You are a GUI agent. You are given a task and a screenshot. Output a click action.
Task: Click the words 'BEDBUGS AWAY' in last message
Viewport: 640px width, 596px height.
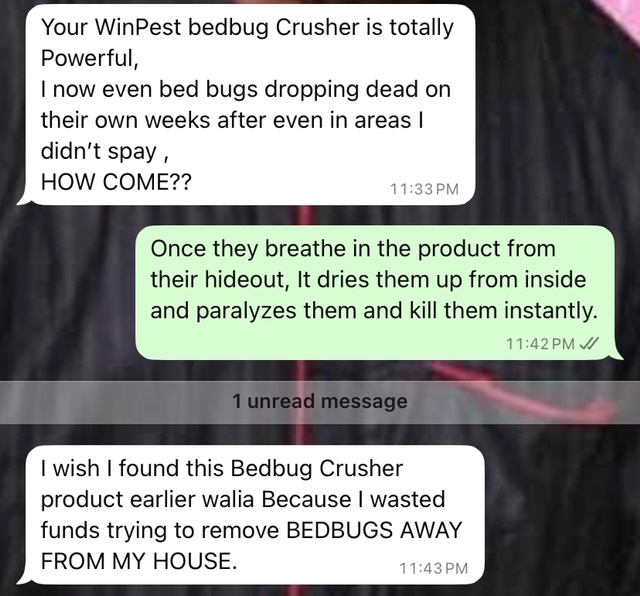click(374, 530)
